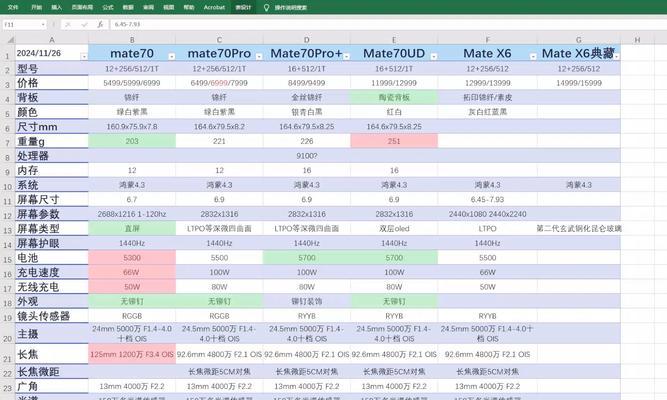
Task: Open filter dropdown on the Mate X6 header
Action: tap(533, 56)
